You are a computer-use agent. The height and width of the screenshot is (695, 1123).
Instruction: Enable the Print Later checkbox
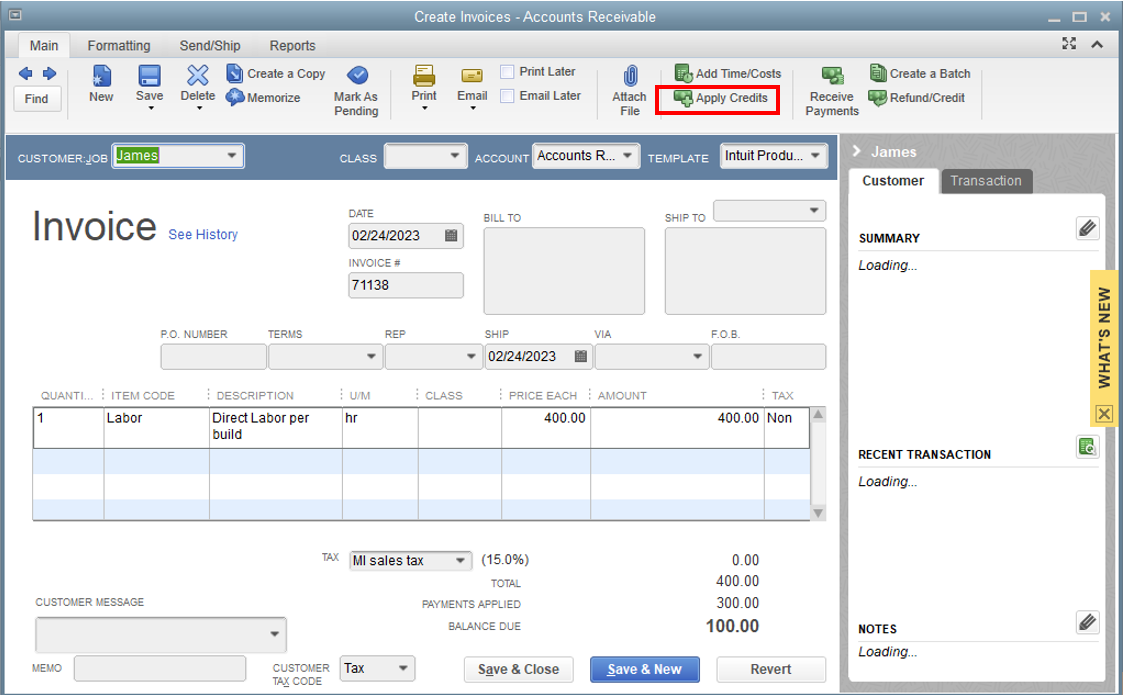coord(509,71)
